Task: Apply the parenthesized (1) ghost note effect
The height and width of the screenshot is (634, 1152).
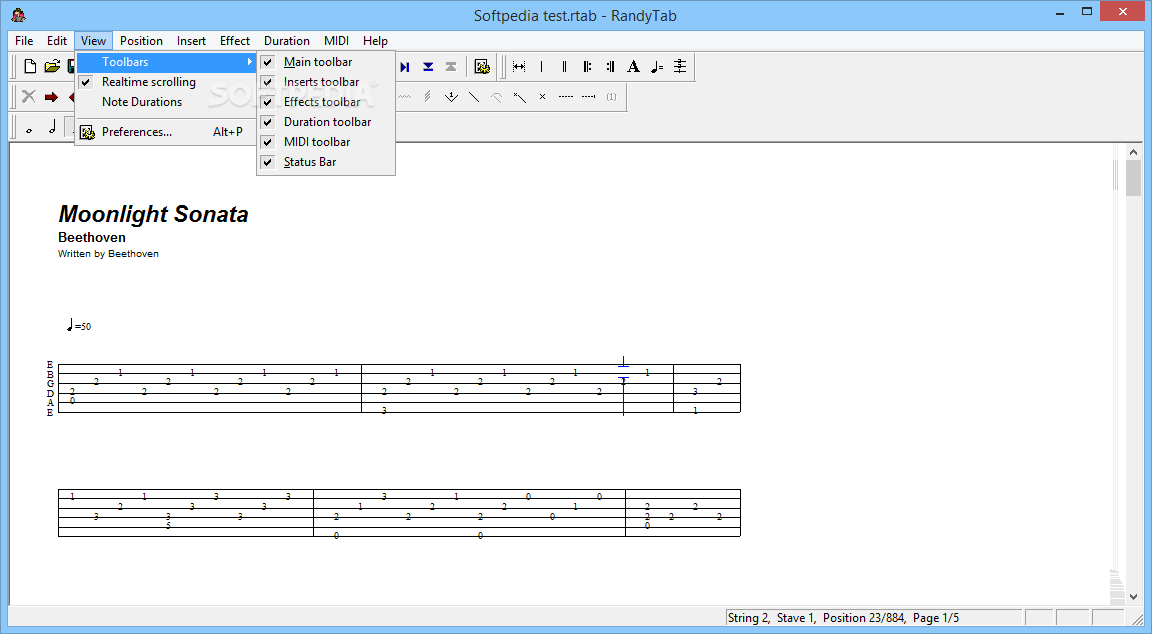Action: pos(611,96)
